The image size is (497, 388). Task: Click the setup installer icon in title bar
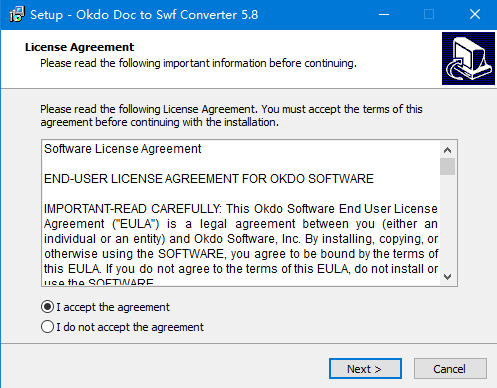click(17, 14)
